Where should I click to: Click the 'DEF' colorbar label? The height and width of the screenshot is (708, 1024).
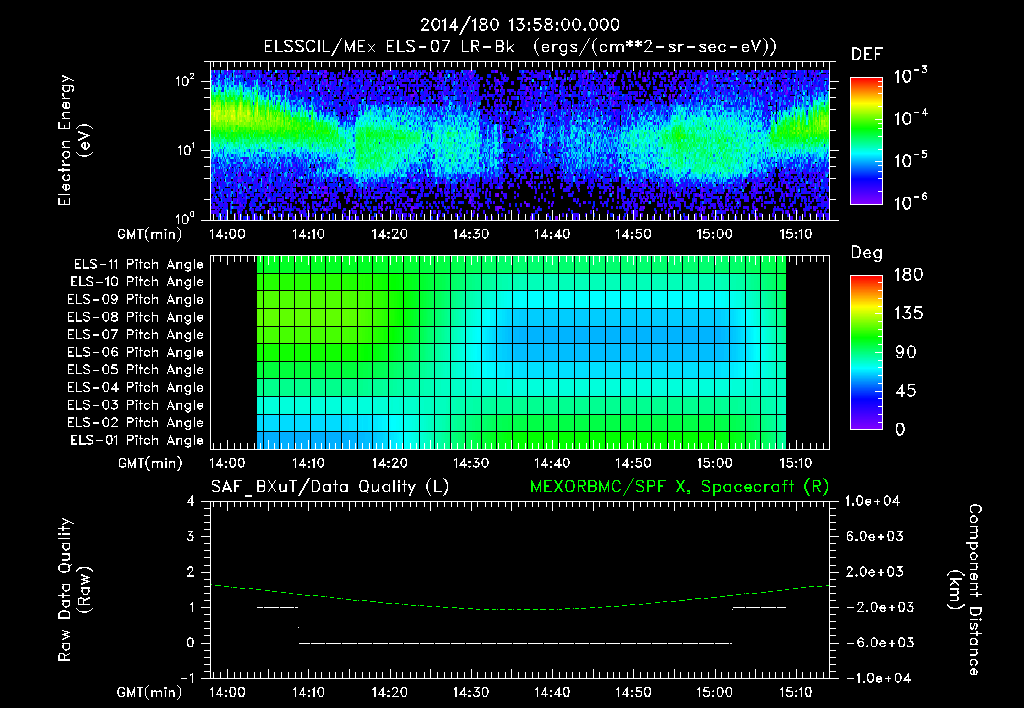867,55
